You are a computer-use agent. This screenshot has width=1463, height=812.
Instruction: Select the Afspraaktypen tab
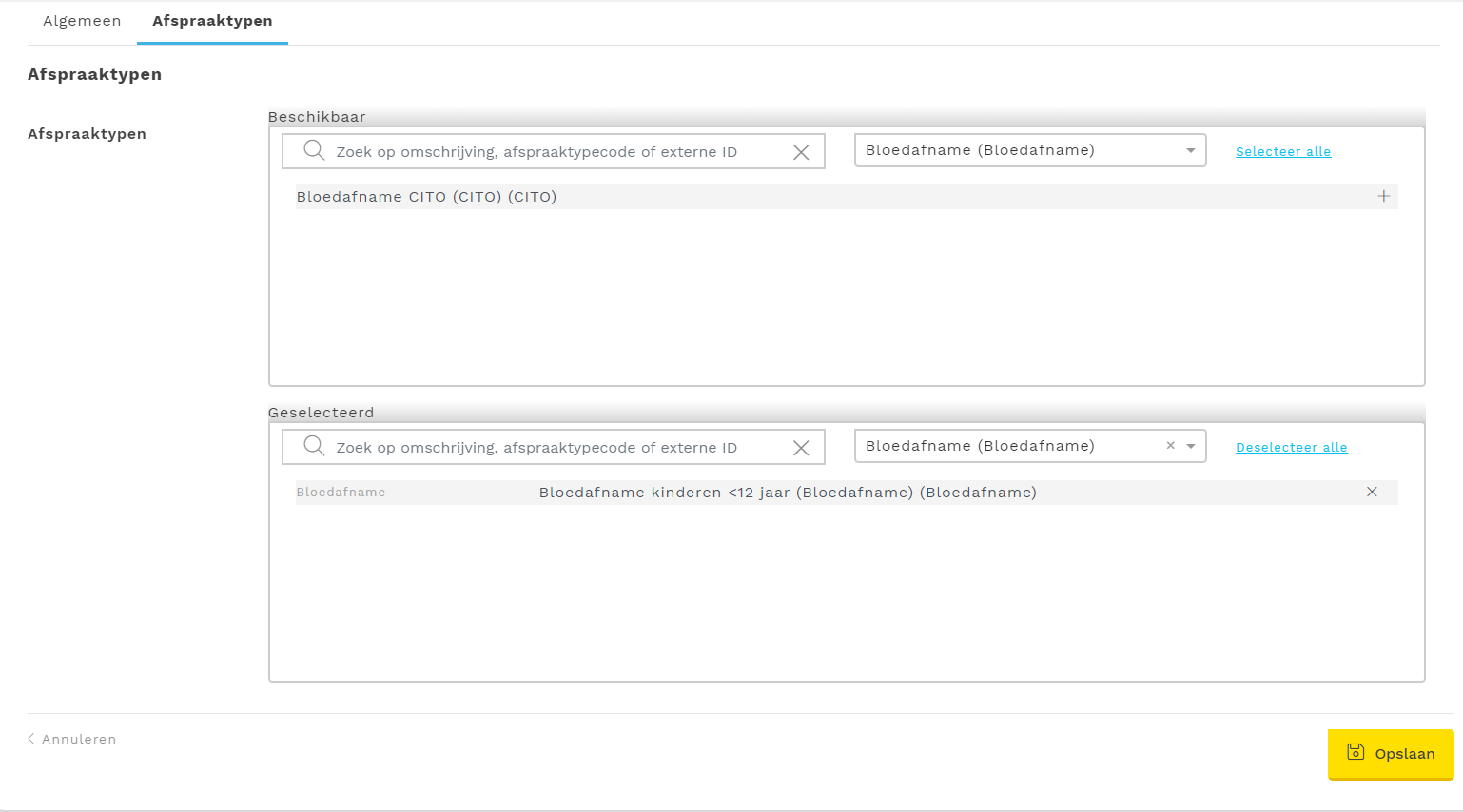pos(212,21)
